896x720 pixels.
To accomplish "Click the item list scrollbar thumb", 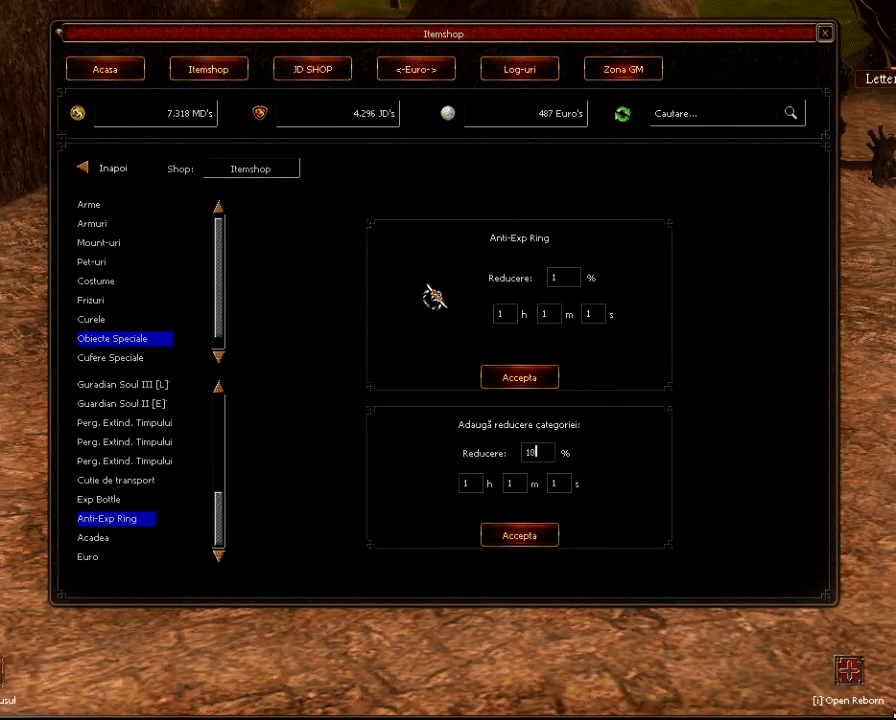I will tap(218, 519).
